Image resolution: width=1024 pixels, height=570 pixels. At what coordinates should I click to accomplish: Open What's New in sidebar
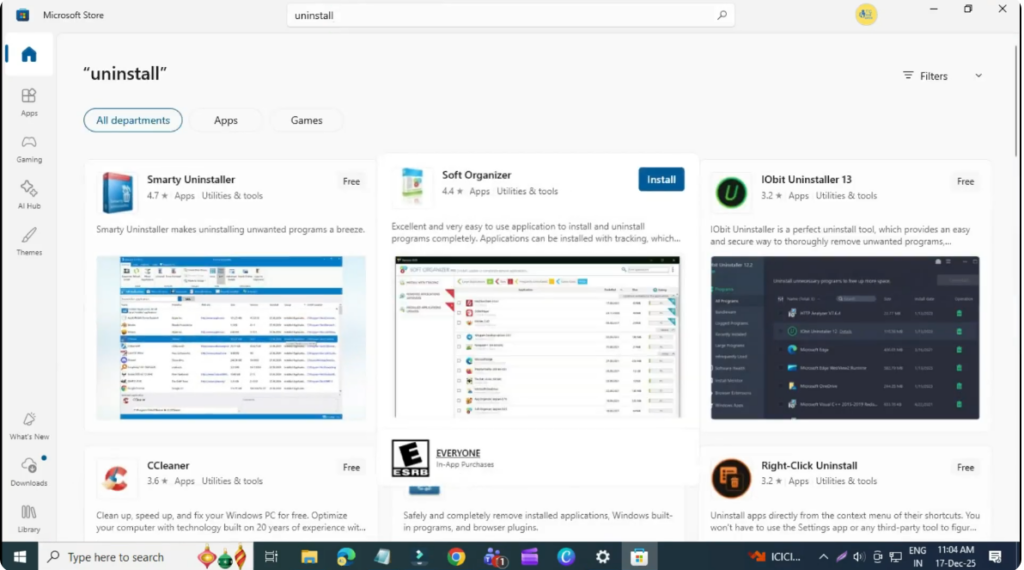(x=29, y=426)
